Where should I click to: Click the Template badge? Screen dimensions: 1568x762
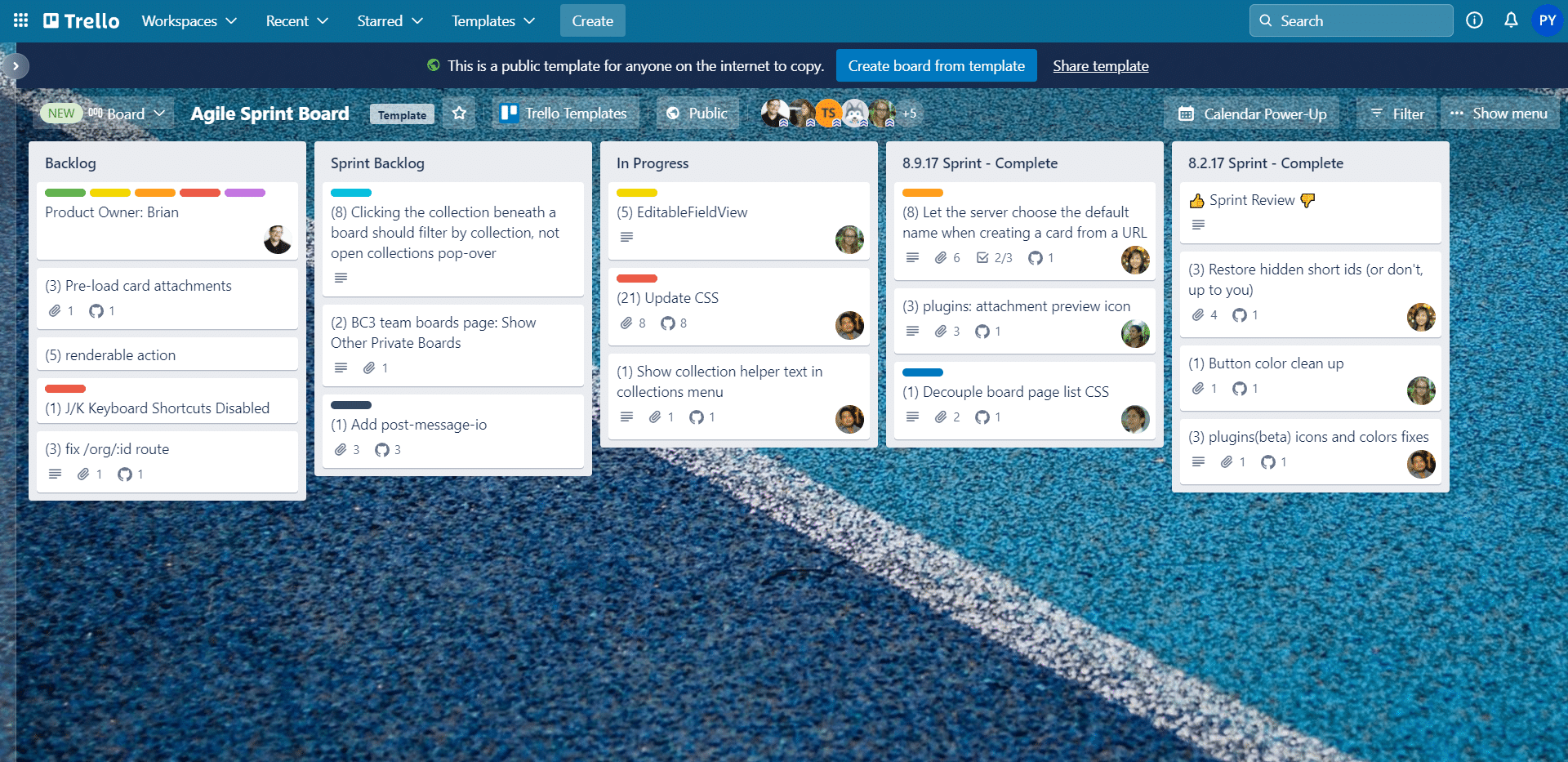[x=402, y=114]
